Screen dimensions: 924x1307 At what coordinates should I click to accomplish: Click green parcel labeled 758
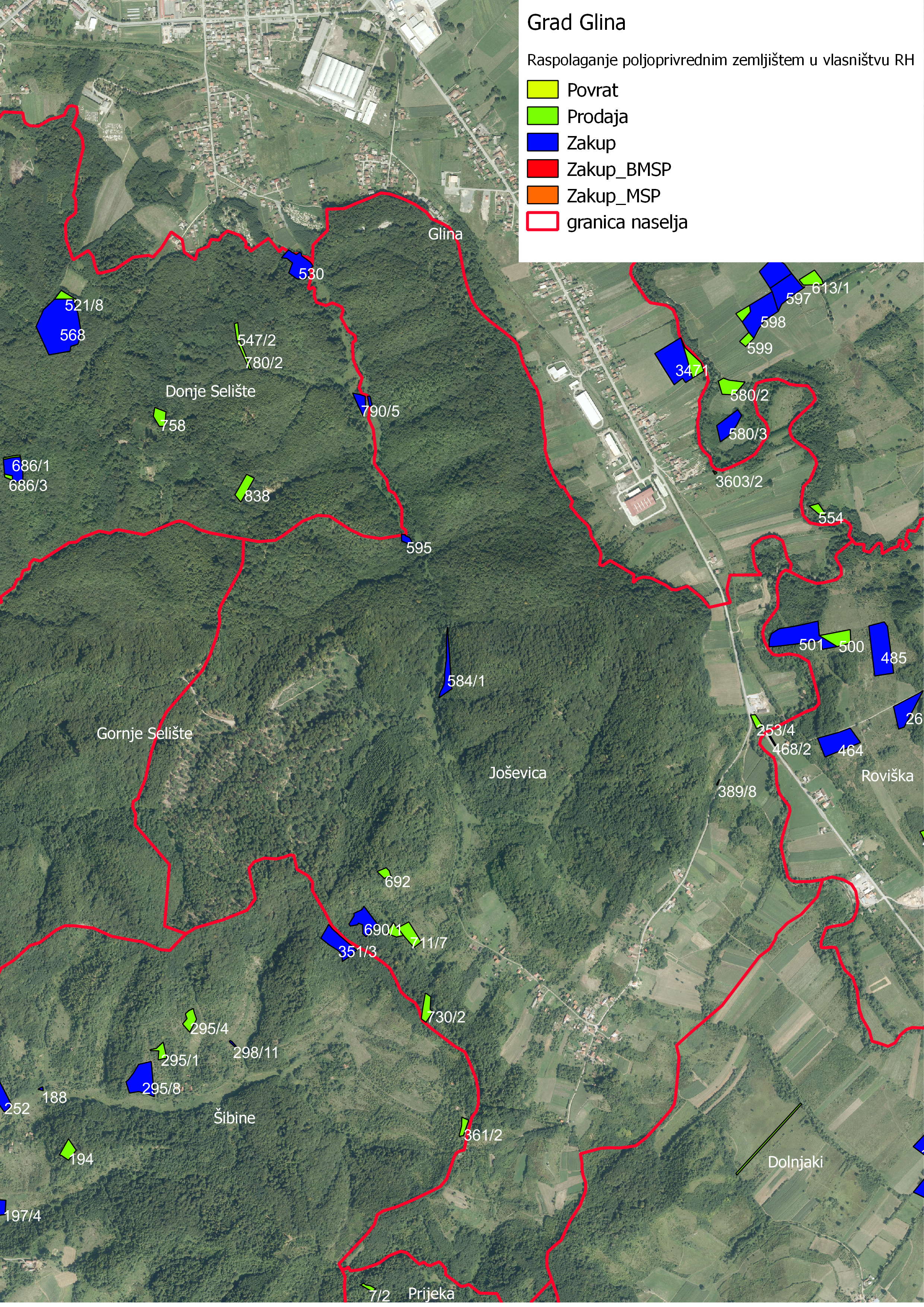coord(160,416)
